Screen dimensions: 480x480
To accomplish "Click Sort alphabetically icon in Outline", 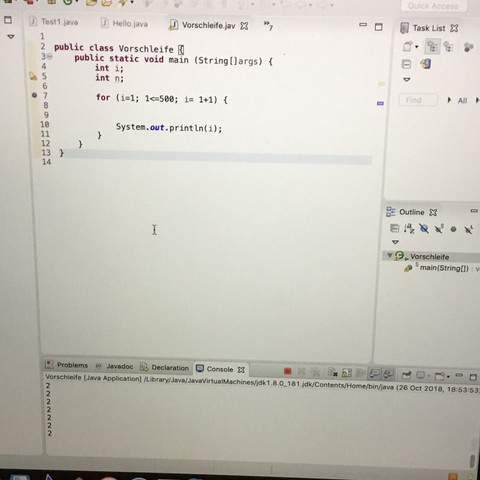I will pyautogui.click(x=409, y=228).
